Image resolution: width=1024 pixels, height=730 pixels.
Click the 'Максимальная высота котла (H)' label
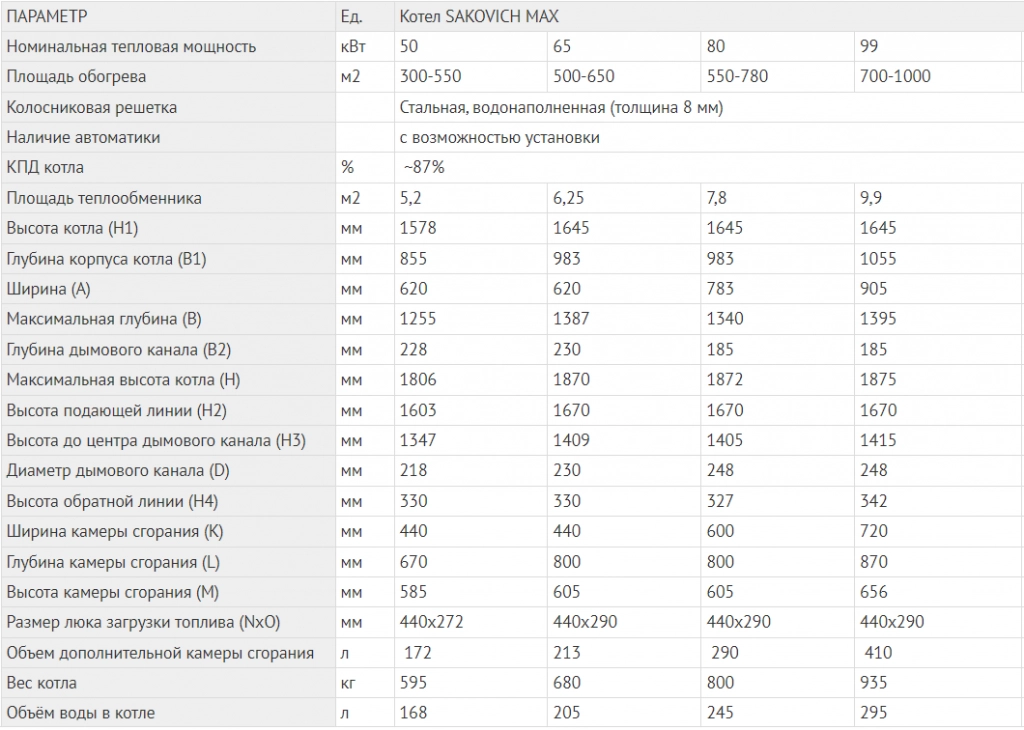tap(123, 380)
